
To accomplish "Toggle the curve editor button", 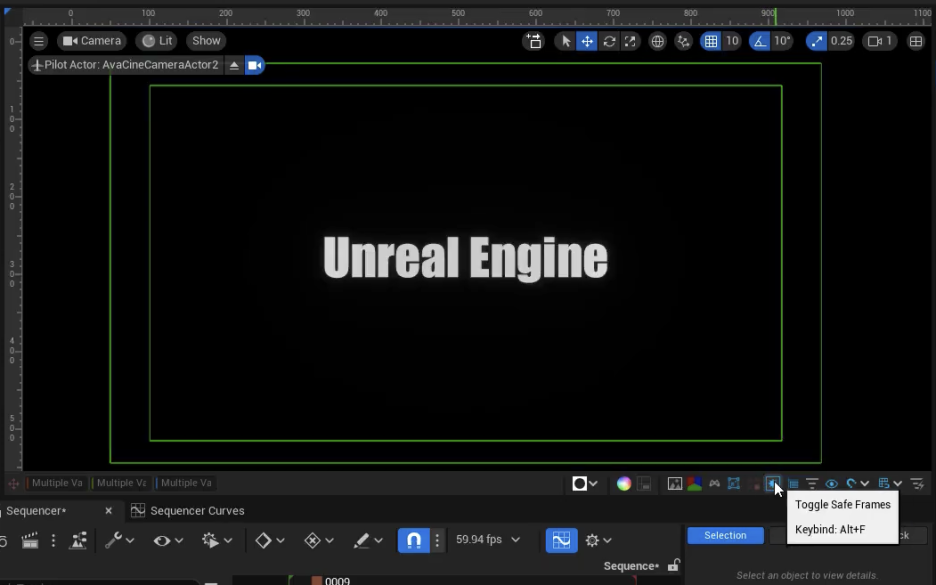I will [561, 541].
